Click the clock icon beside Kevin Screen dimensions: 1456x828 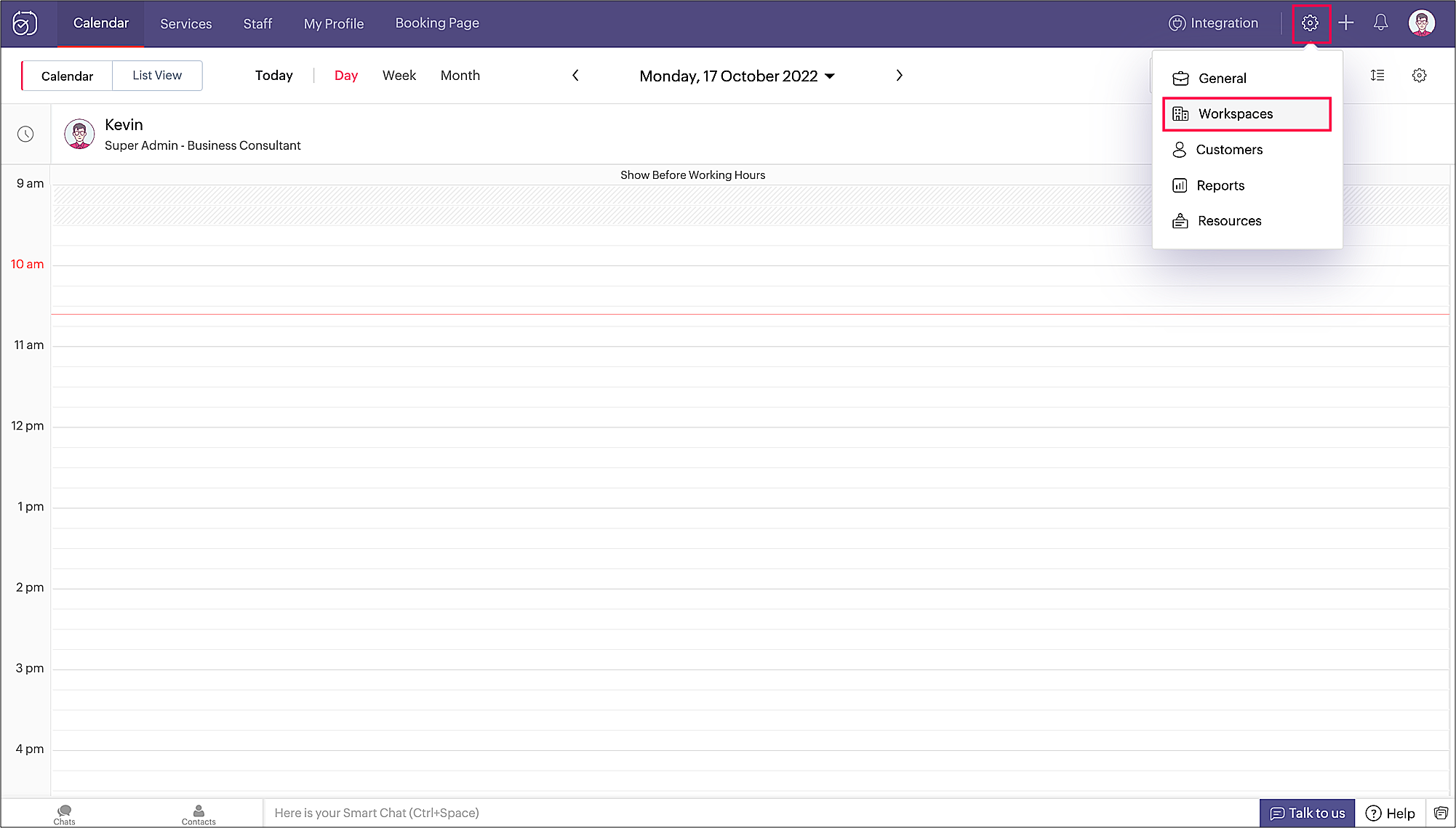(x=25, y=134)
